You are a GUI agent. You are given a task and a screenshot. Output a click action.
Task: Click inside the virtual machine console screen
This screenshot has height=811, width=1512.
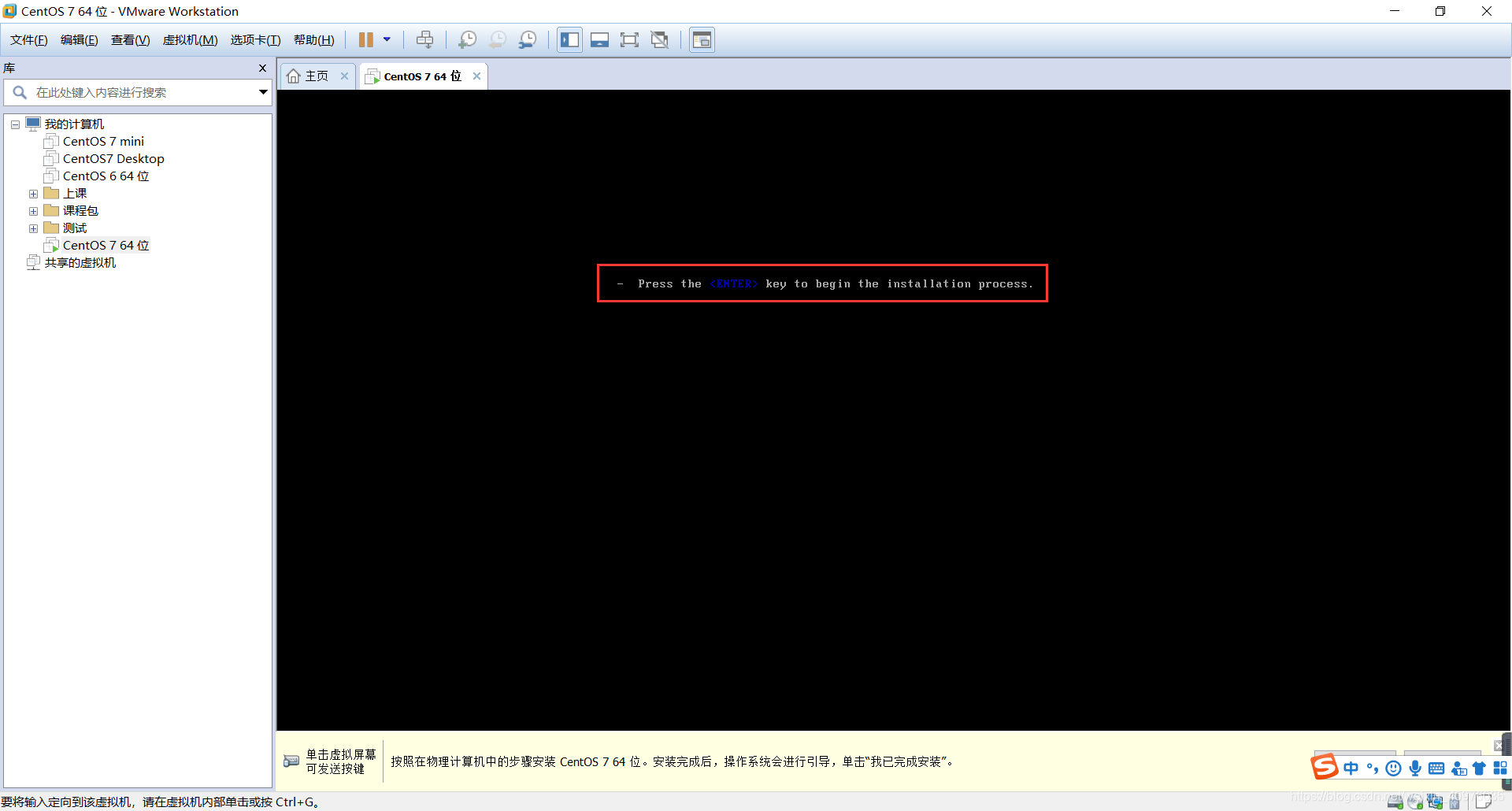[x=894, y=410]
